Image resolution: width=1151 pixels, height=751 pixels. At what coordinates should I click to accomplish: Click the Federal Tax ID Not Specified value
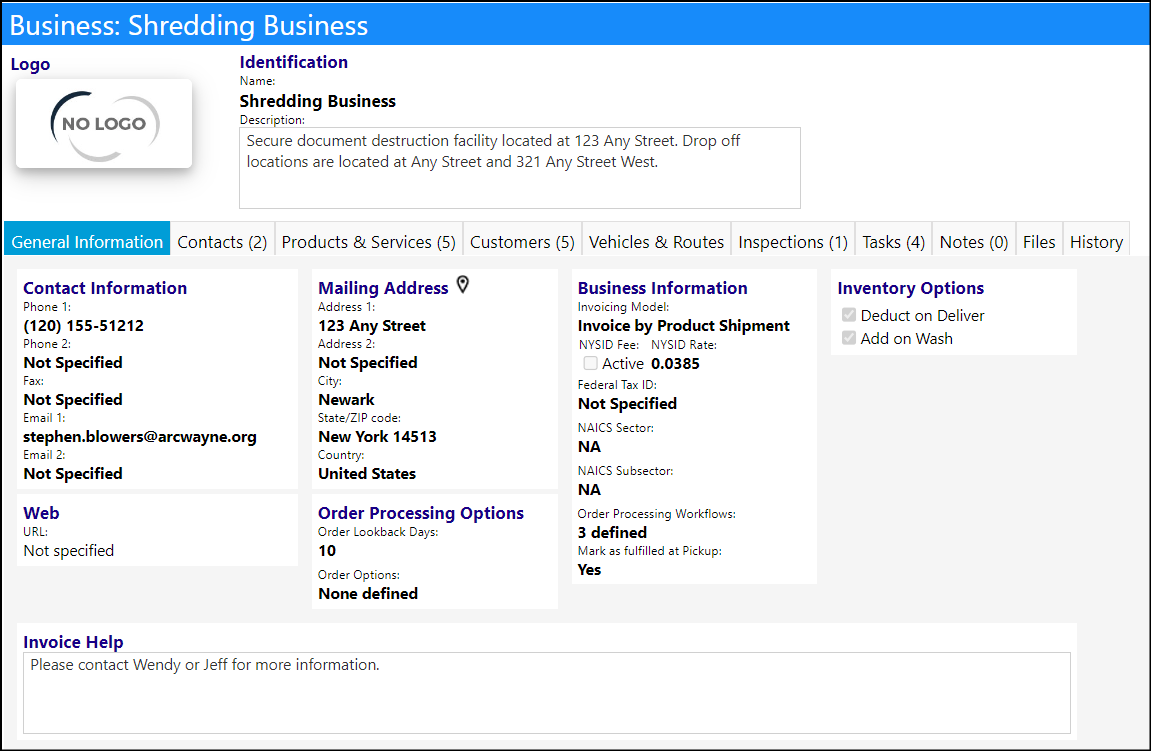click(x=628, y=404)
